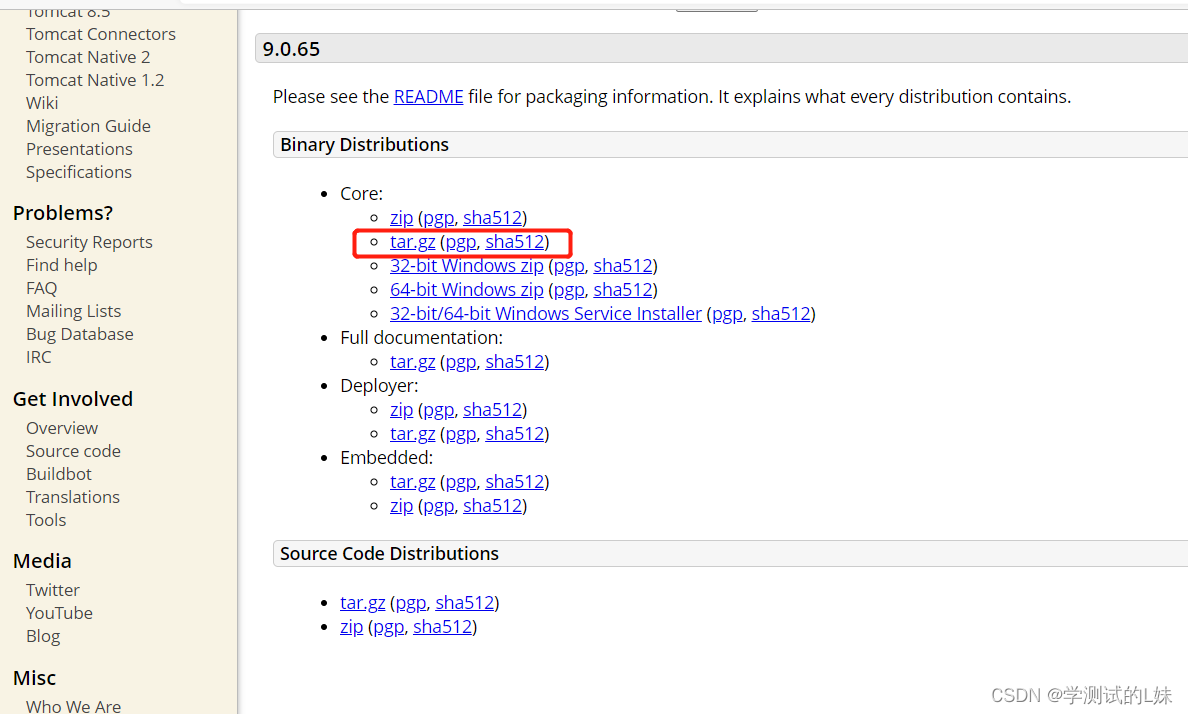This screenshot has width=1188, height=714.
Task: Download Source Code zip
Action: [352, 627]
